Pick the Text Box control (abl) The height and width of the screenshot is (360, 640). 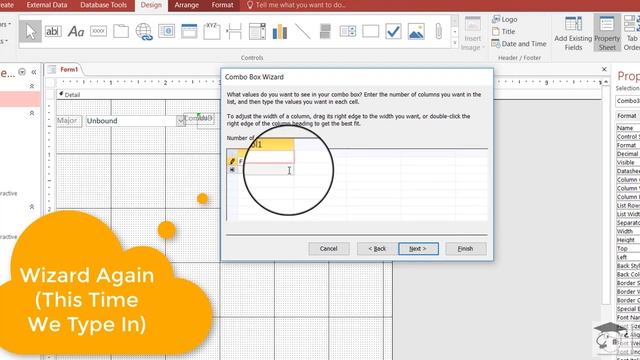(53, 31)
